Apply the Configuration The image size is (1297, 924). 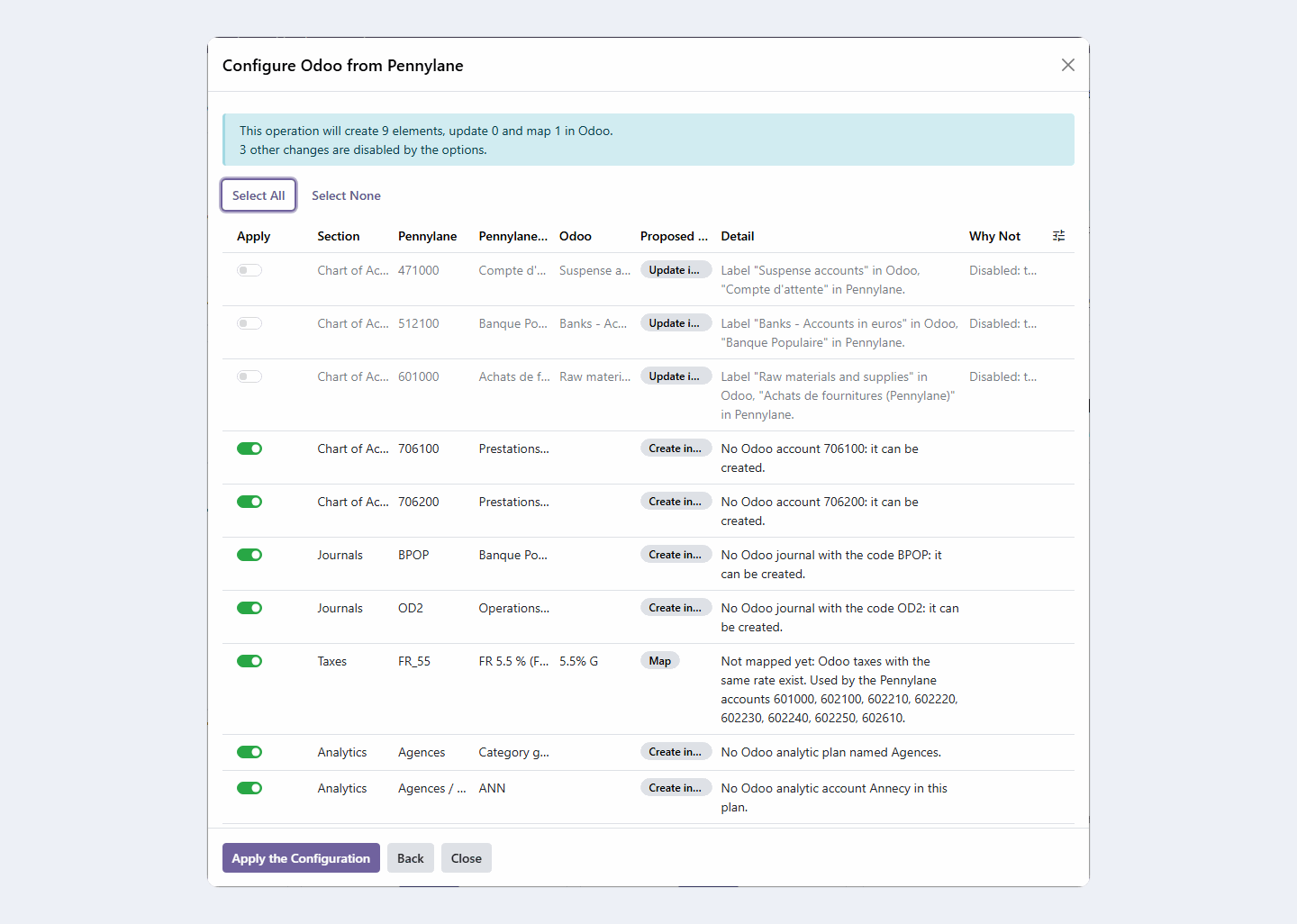301,858
